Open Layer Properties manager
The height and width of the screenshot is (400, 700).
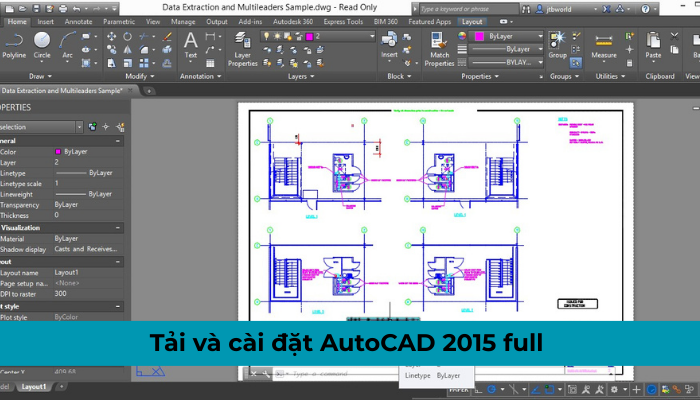click(x=242, y=49)
